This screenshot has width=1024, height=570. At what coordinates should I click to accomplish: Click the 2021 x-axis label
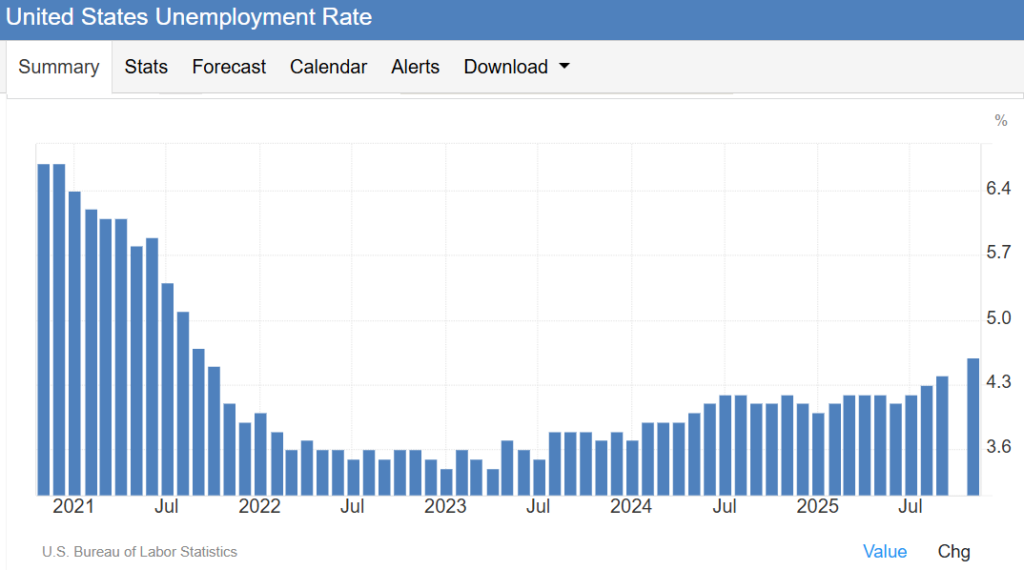73,507
